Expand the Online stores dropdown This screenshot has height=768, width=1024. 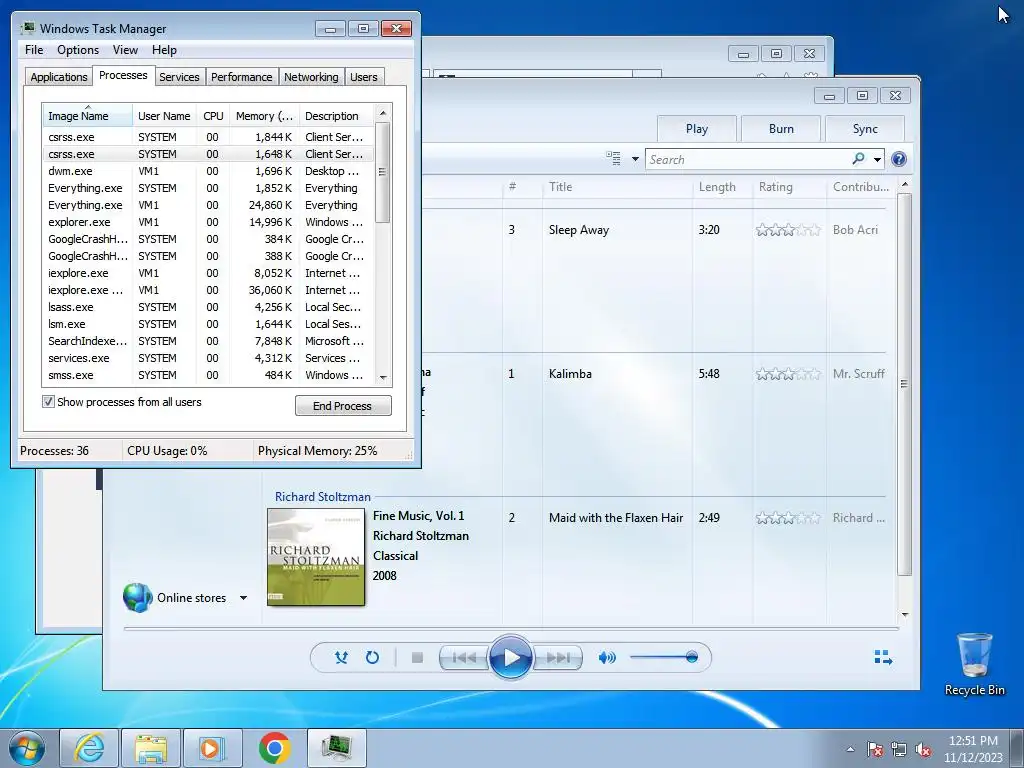pyautogui.click(x=243, y=598)
